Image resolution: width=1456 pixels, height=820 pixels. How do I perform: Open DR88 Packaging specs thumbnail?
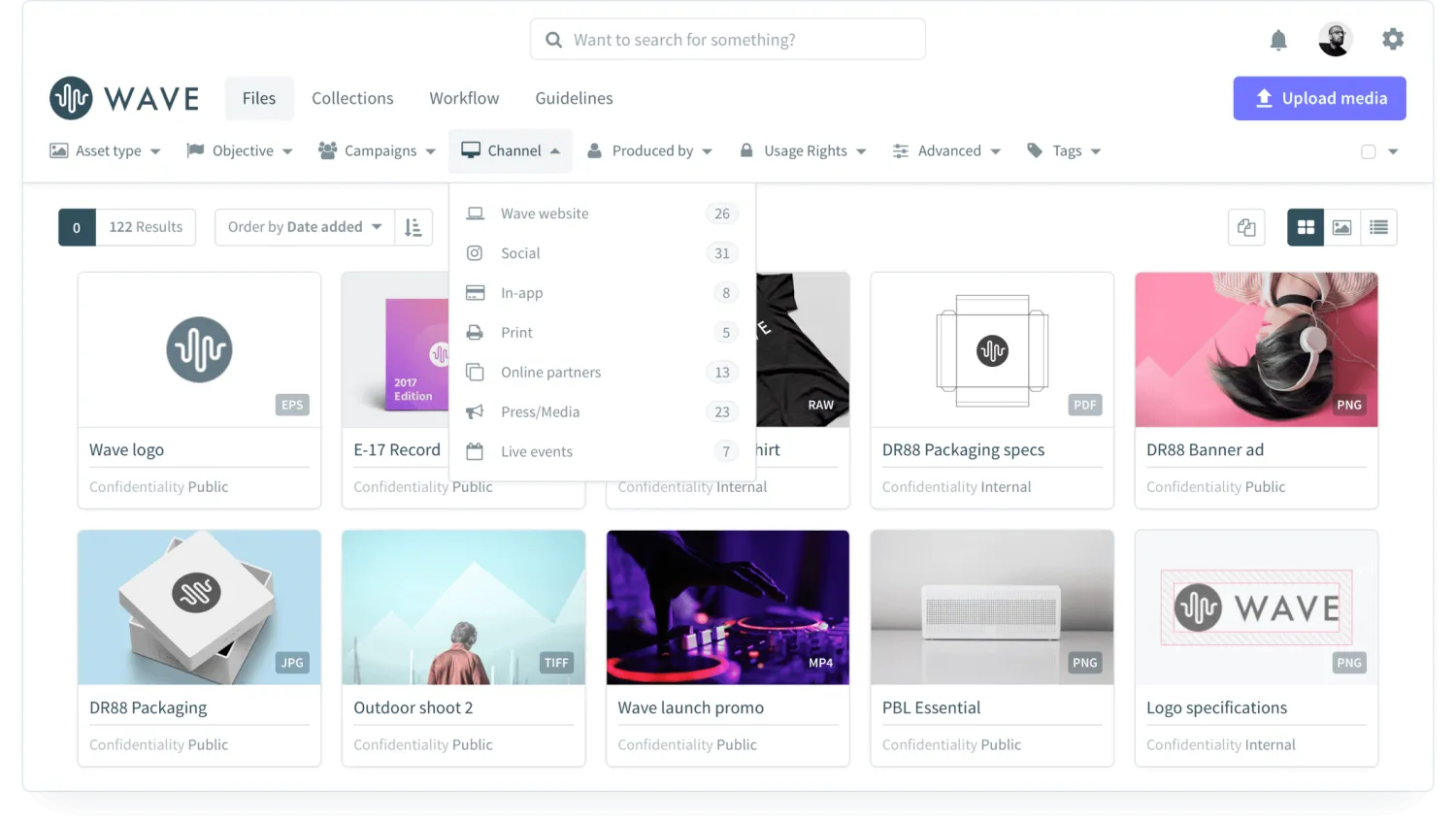pos(992,350)
